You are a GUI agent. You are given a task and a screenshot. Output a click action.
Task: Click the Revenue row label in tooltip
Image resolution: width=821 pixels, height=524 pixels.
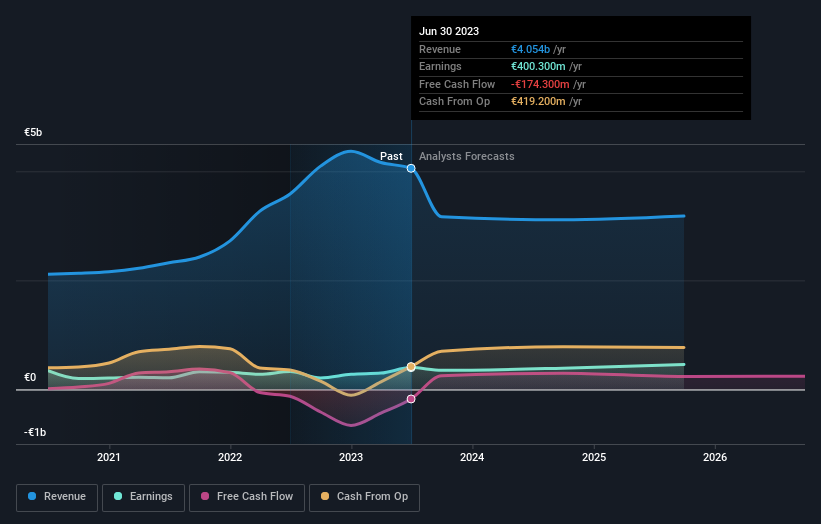point(440,49)
